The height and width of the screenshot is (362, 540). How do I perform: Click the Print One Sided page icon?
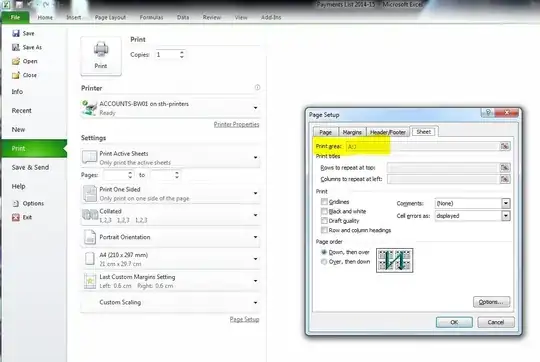point(90,194)
